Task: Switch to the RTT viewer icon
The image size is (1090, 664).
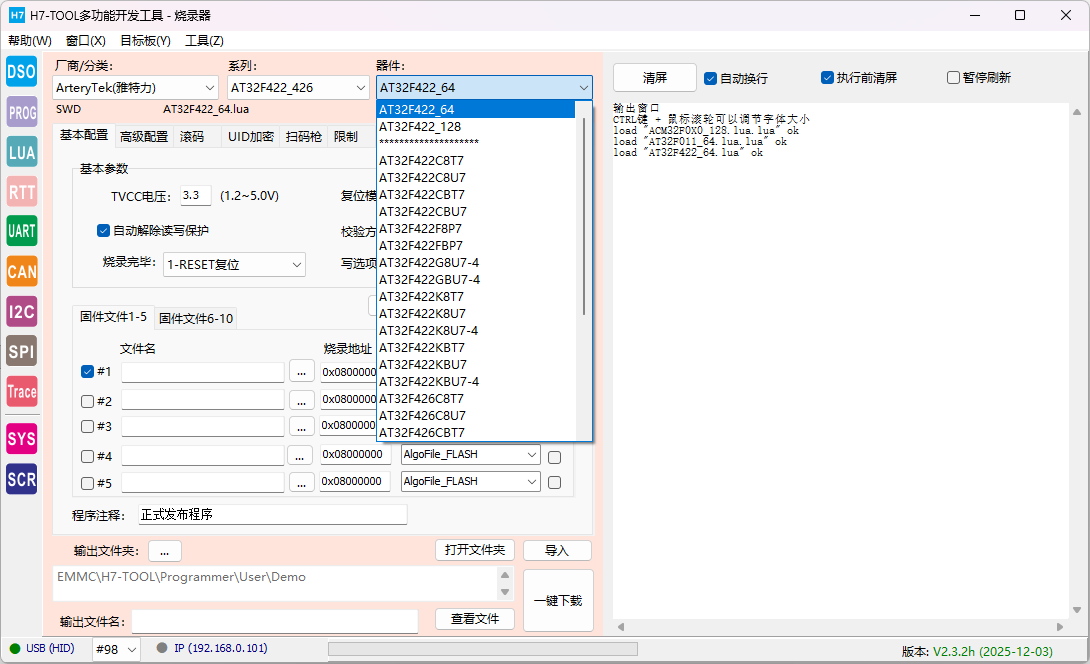Action: click(x=22, y=192)
